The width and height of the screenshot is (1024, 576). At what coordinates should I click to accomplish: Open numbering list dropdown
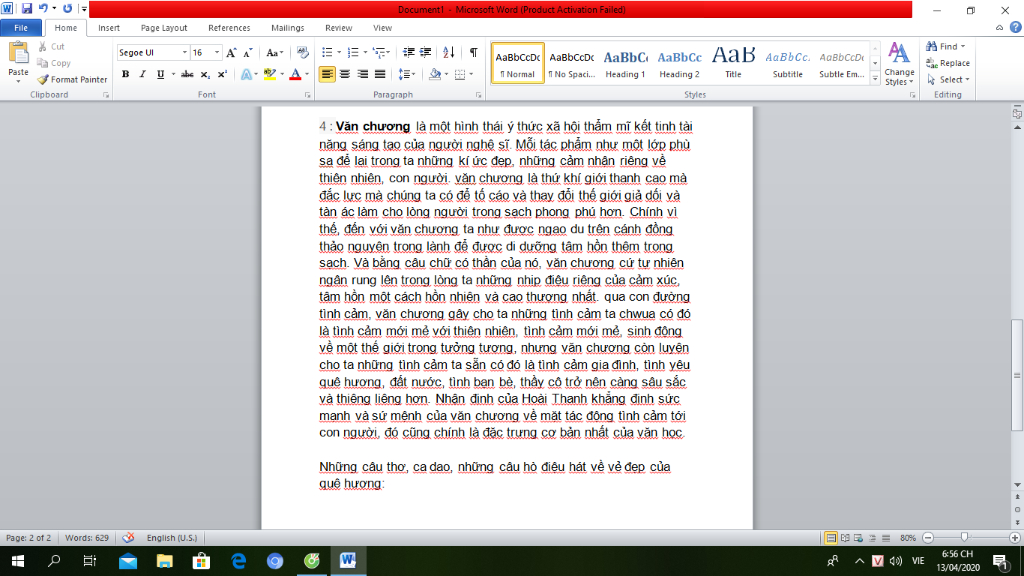point(364,53)
